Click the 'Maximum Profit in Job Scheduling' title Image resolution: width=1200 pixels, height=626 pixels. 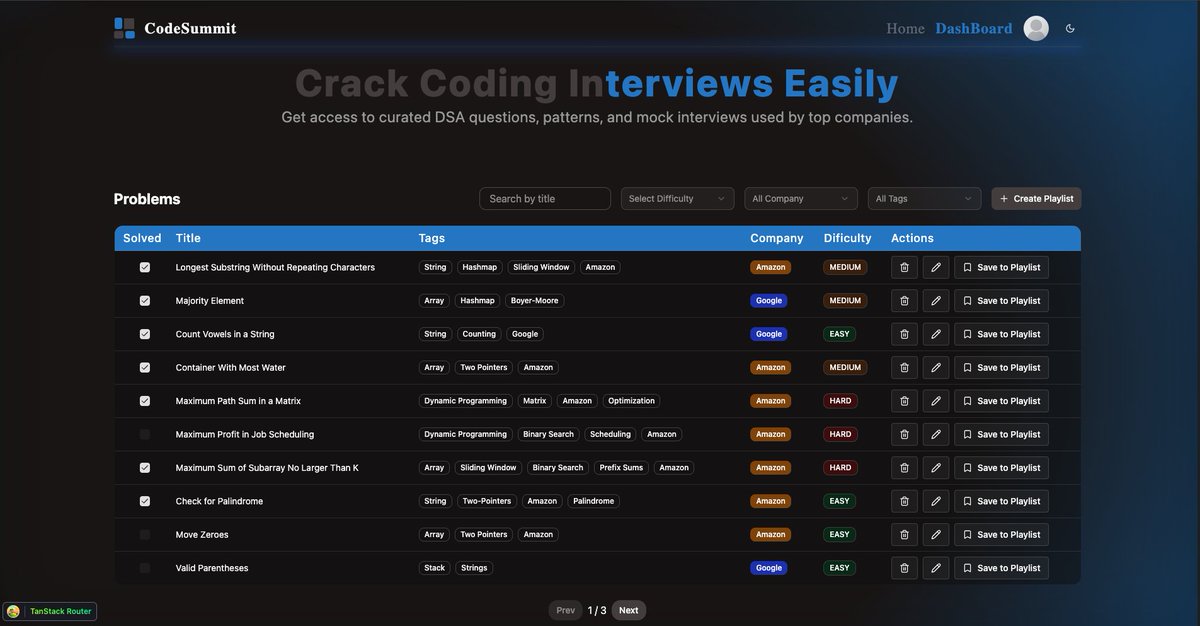pos(245,434)
